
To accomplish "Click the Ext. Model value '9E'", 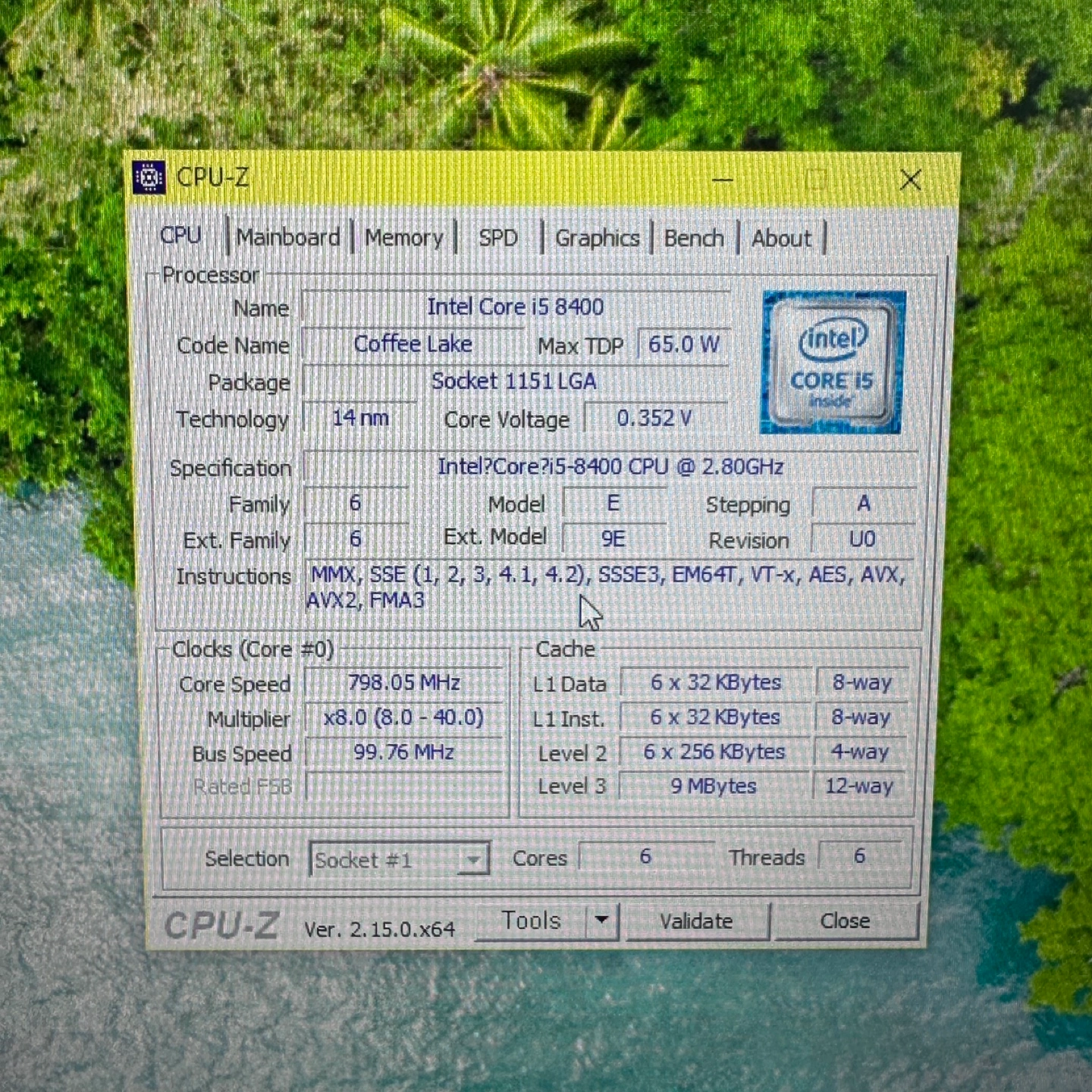I will tap(613, 538).
